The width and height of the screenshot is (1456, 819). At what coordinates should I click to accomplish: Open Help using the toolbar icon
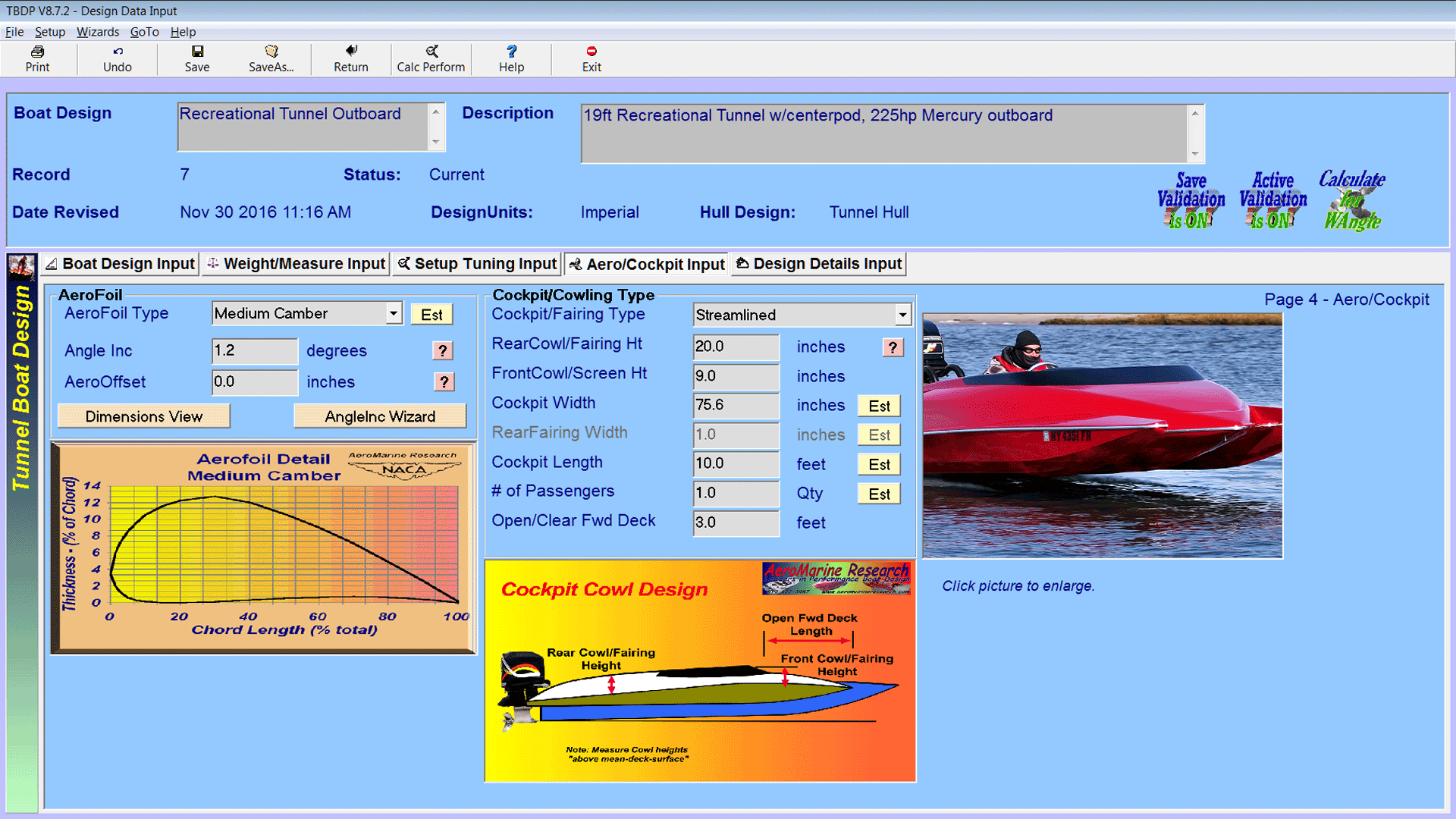(x=511, y=58)
